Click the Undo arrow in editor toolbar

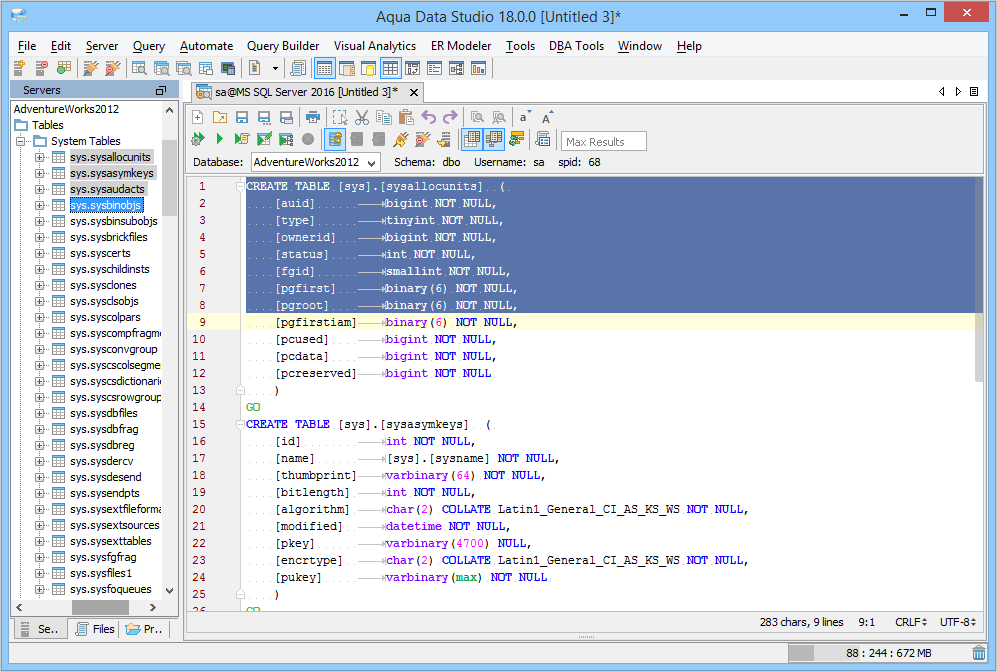tap(428, 117)
